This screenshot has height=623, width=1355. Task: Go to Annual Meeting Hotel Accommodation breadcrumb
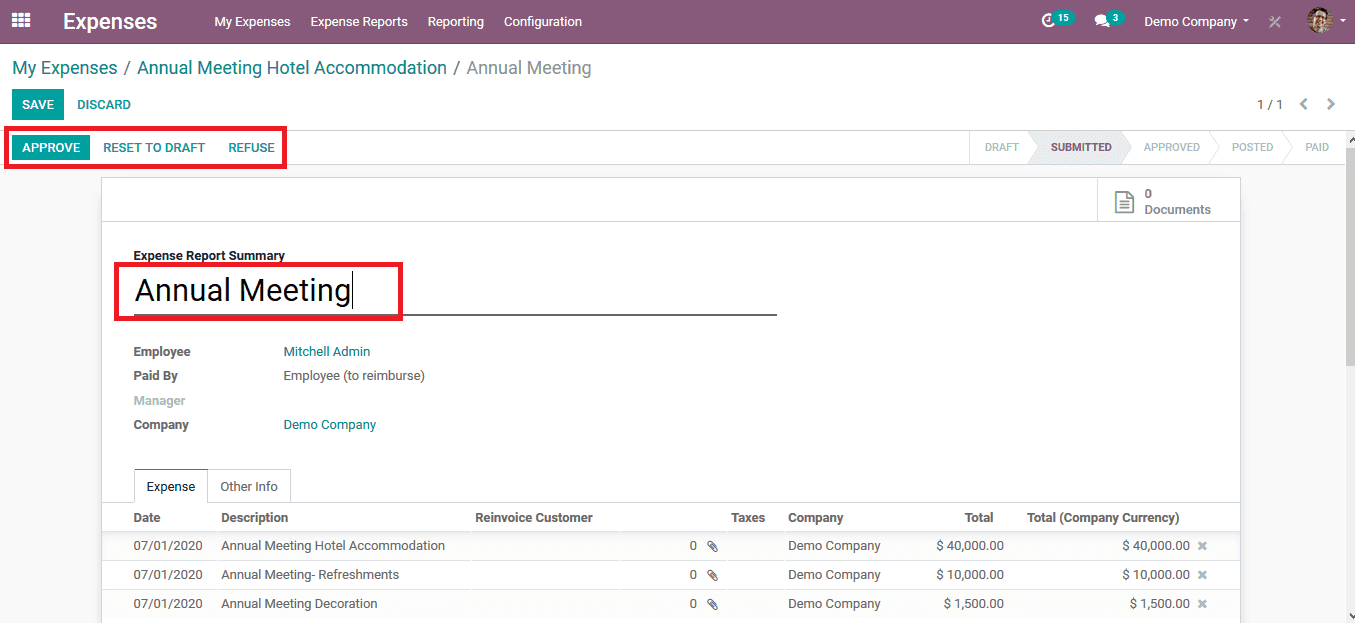tap(292, 68)
